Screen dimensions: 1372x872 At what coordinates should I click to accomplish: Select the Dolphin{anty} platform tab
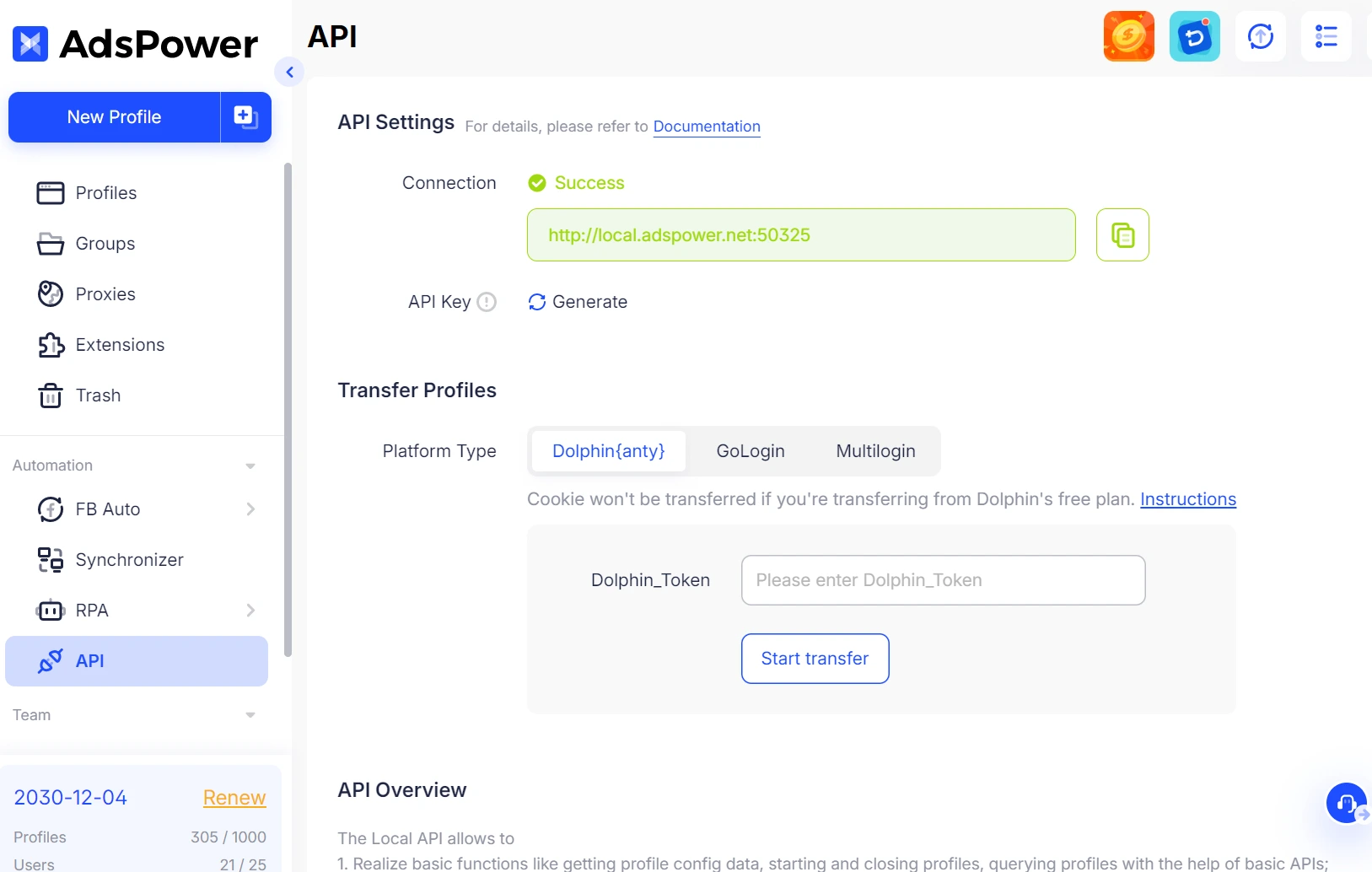point(609,451)
